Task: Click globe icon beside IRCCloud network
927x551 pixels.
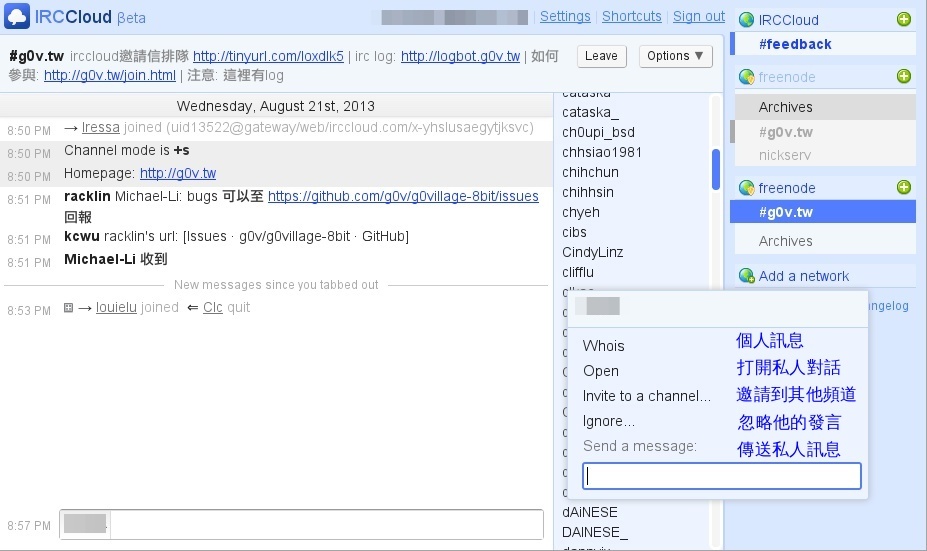Action: pyautogui.click(x=747, y=20)
